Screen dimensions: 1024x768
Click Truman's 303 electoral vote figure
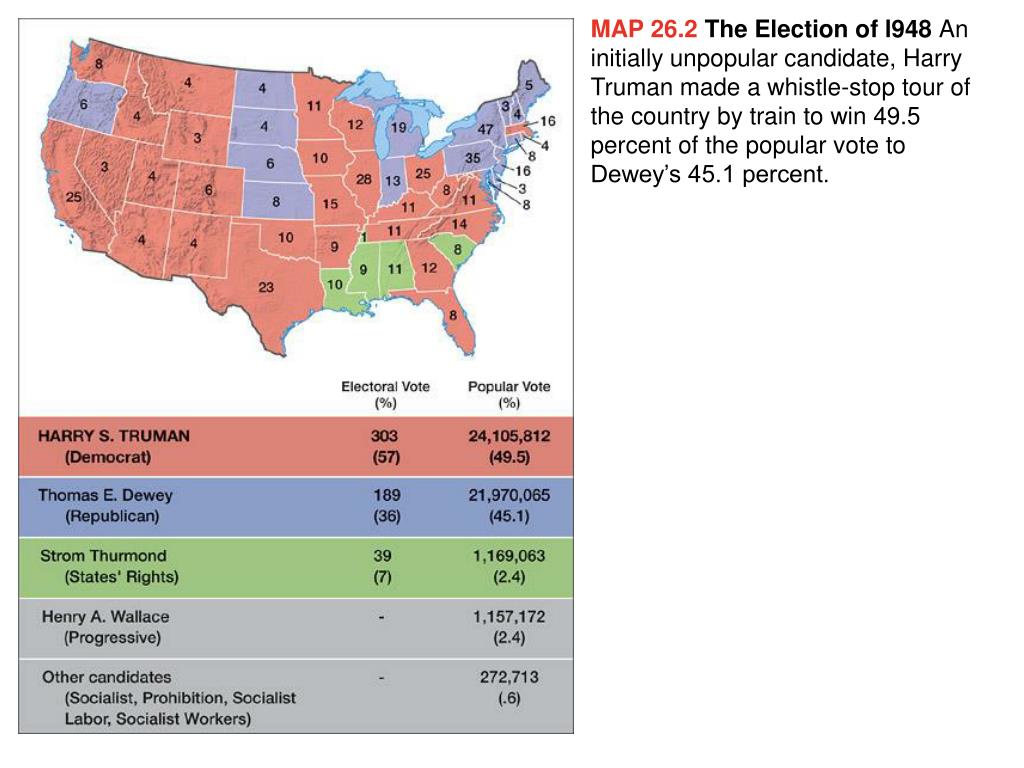[x=385, y=436]
